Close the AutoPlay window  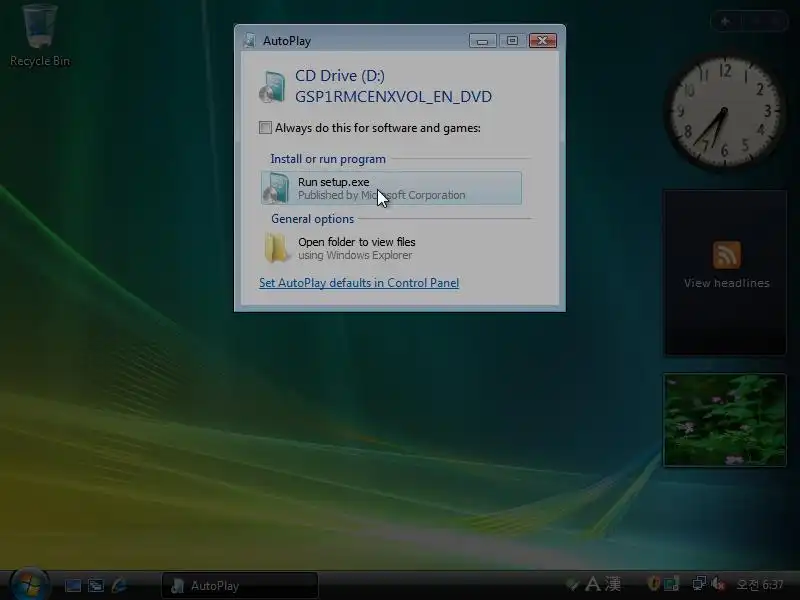(542, 40)
